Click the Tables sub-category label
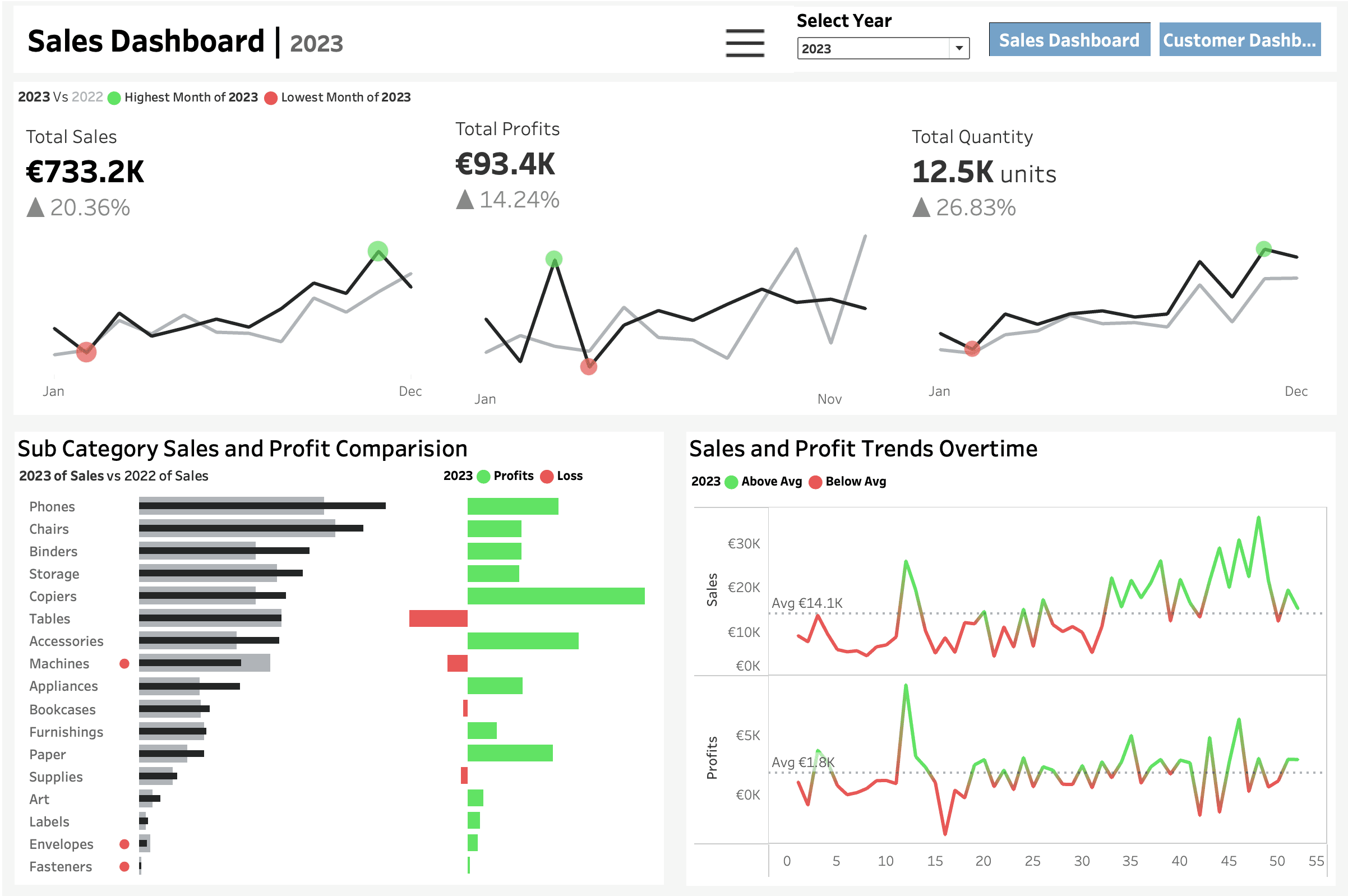The width and height of the screenshot is (1348, 896). click(x=50, y=619)
